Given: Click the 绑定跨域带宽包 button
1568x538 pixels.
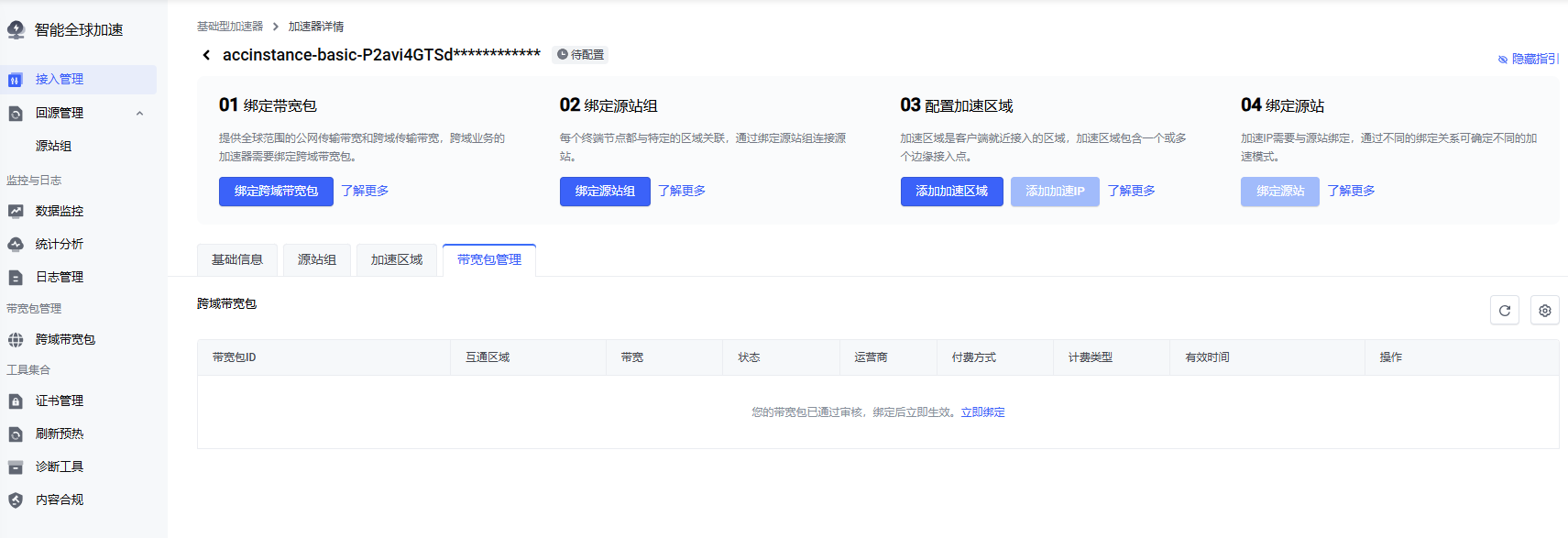Looking at the screenshot, I should click(276, 191).
